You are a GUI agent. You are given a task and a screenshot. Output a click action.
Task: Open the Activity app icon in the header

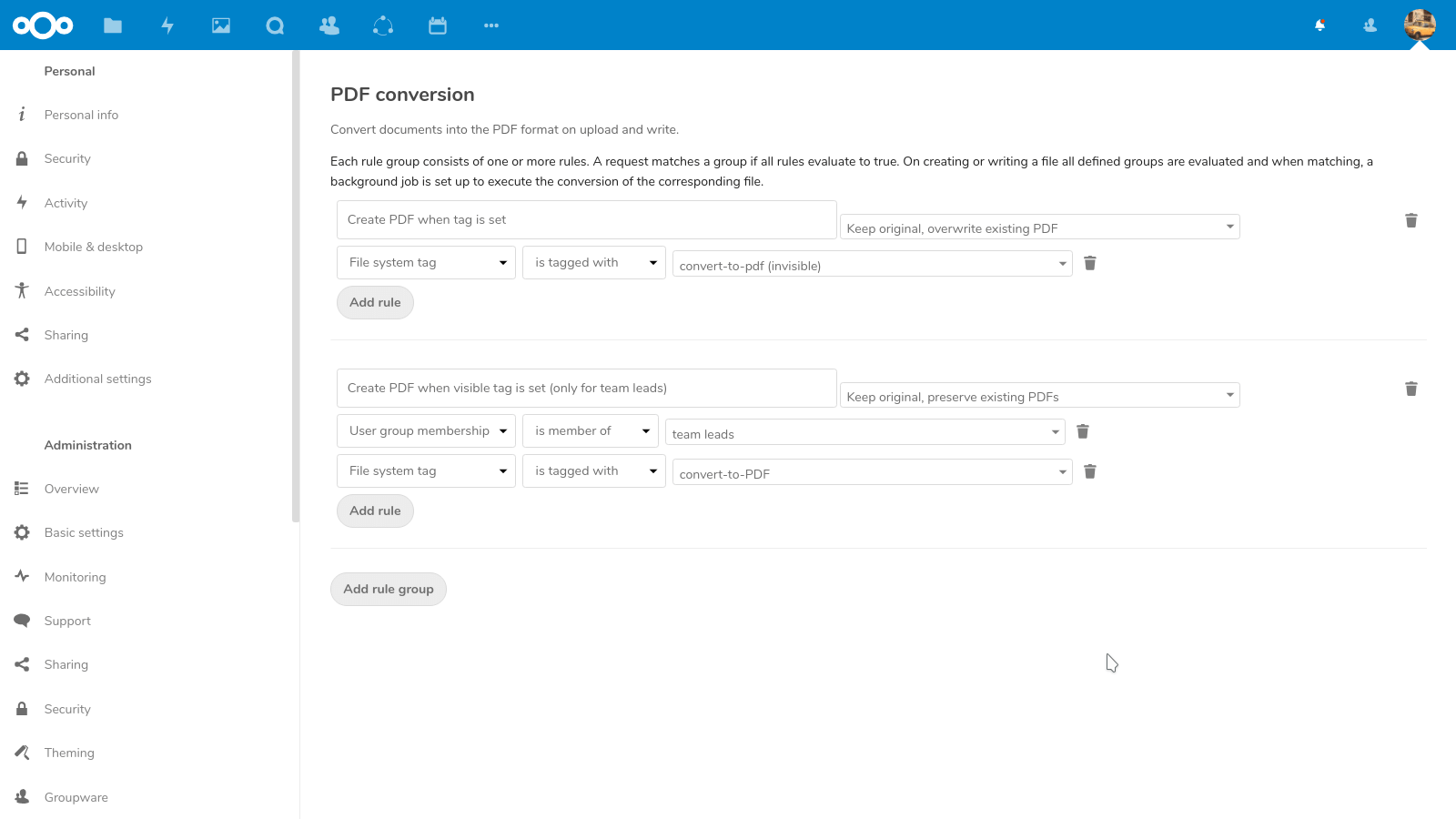tap(167, 25)
